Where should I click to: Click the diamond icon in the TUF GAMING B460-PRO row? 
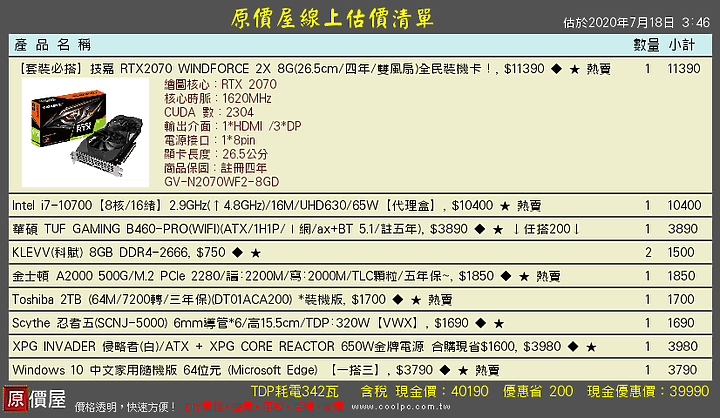pyautogui.click(x=480, y=229)
